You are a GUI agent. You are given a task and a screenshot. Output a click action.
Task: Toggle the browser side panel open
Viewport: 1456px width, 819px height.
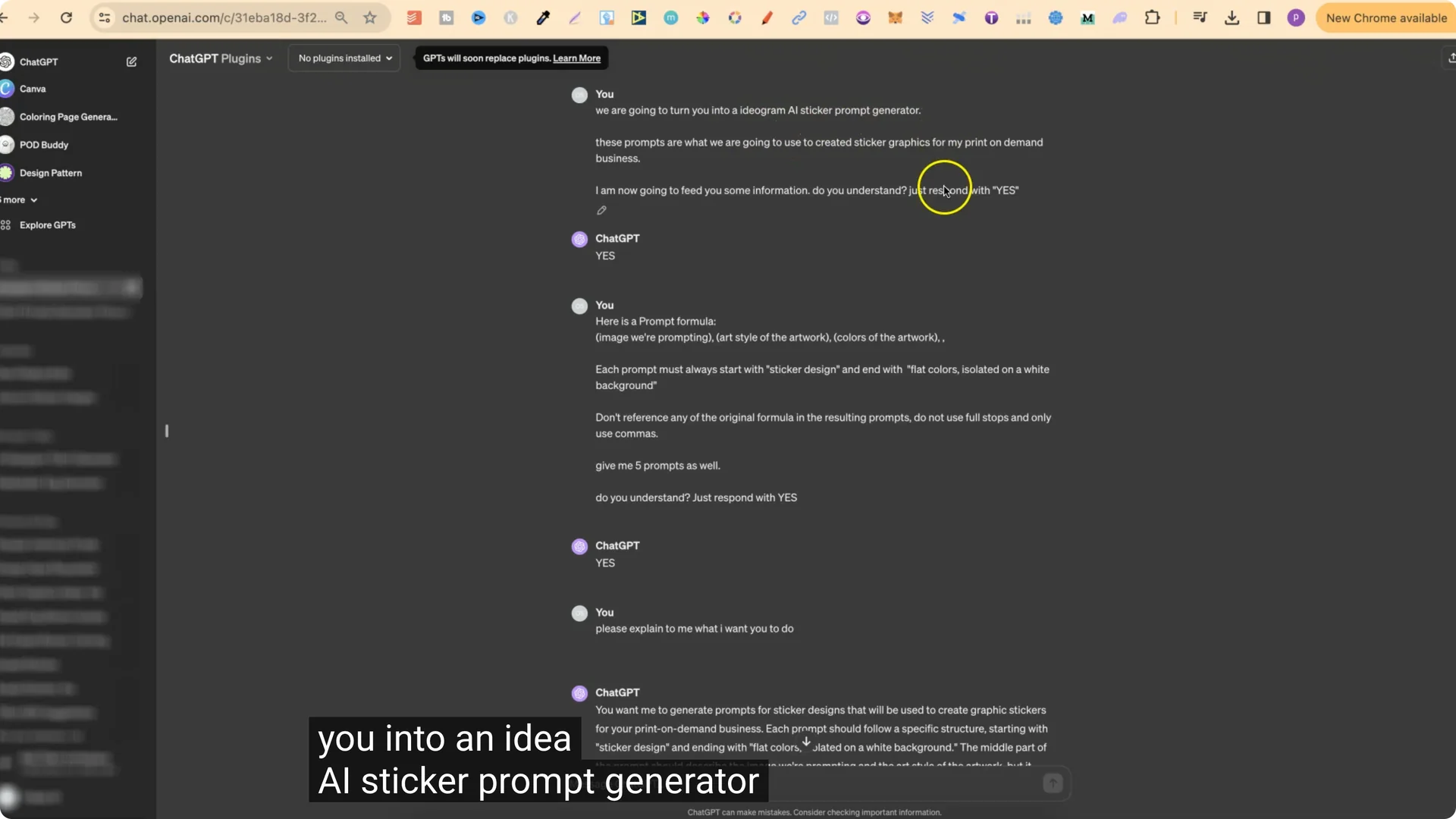(1264, 17)
